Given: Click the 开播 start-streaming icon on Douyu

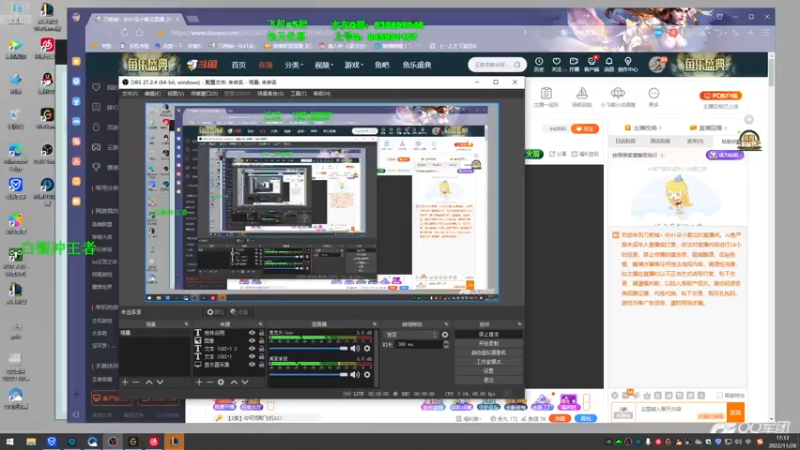Looking at the screenshot, I should (x=574, y=64).
